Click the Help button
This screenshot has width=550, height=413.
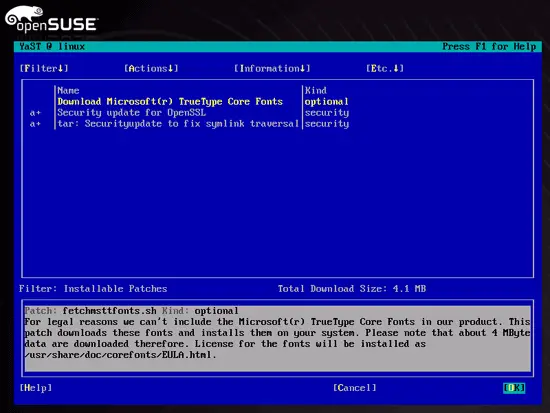(36, 388)
